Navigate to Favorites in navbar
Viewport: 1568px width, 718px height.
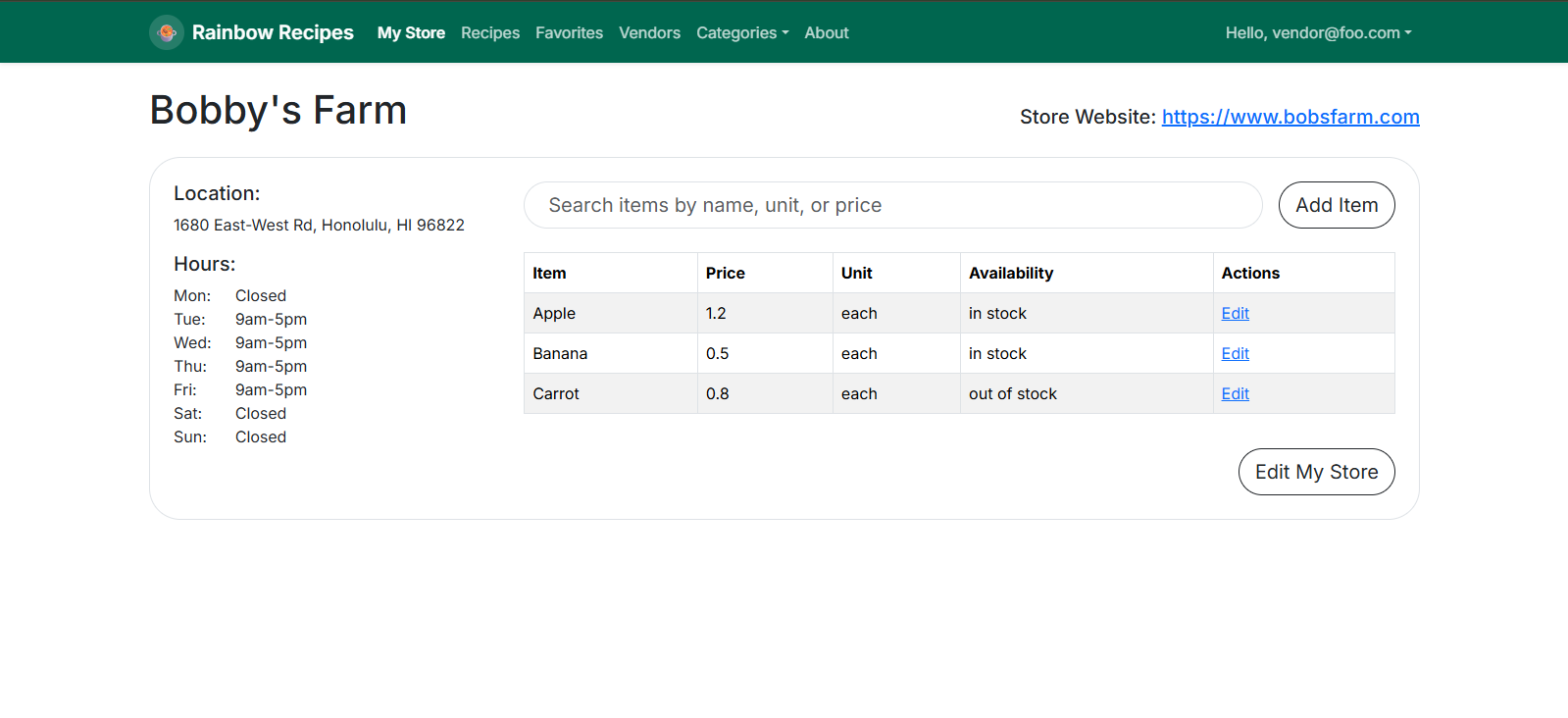[x=569, y=32]
